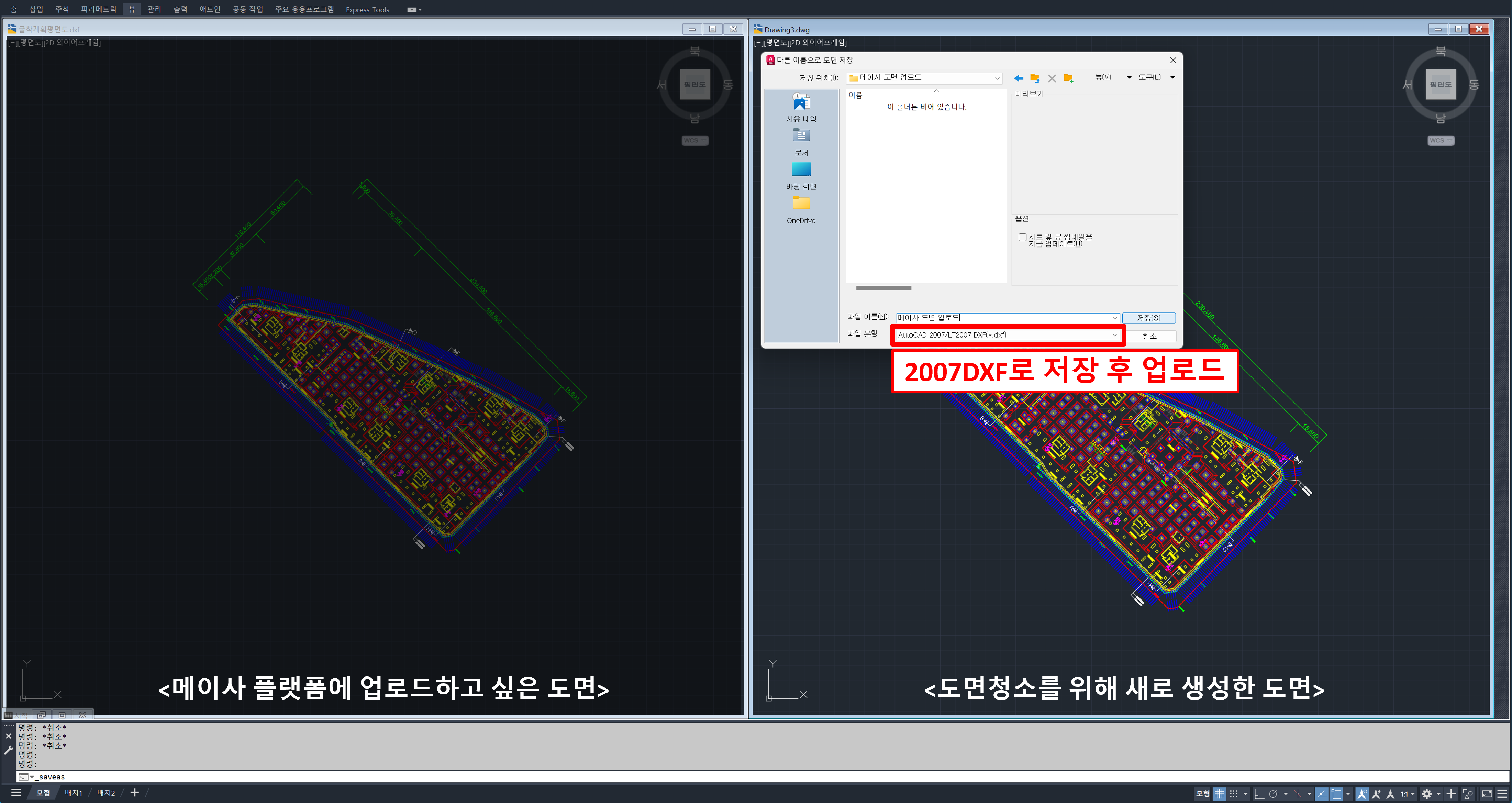Toggle clean screen icon in status bar
The width and height of the screenshot is (1512, 803).
point(1487,794)
